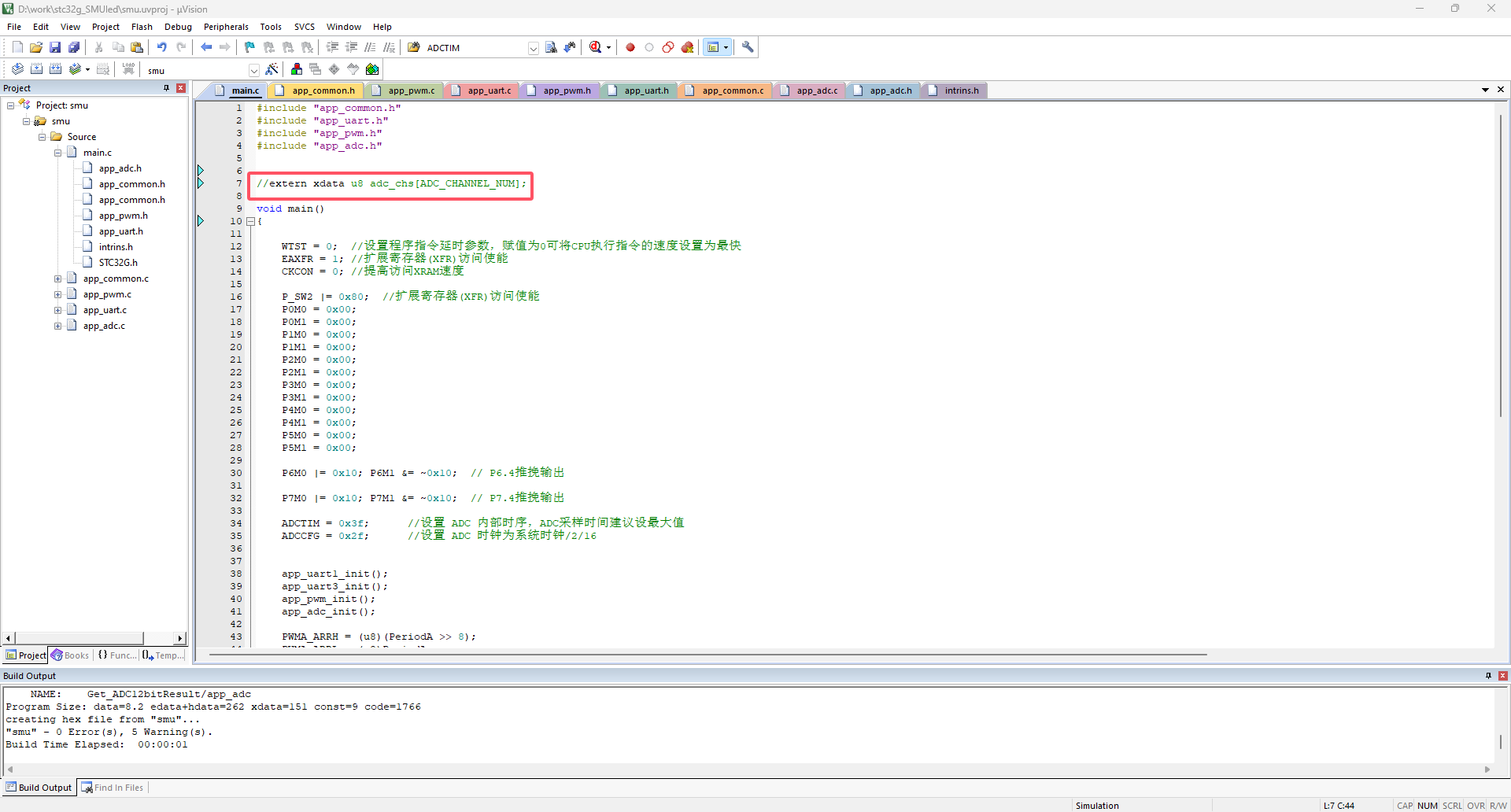This screenshot has height=812, width=1511.
Task: Open the Books tab in the Project panel
Action: click(x=71, y=655)
